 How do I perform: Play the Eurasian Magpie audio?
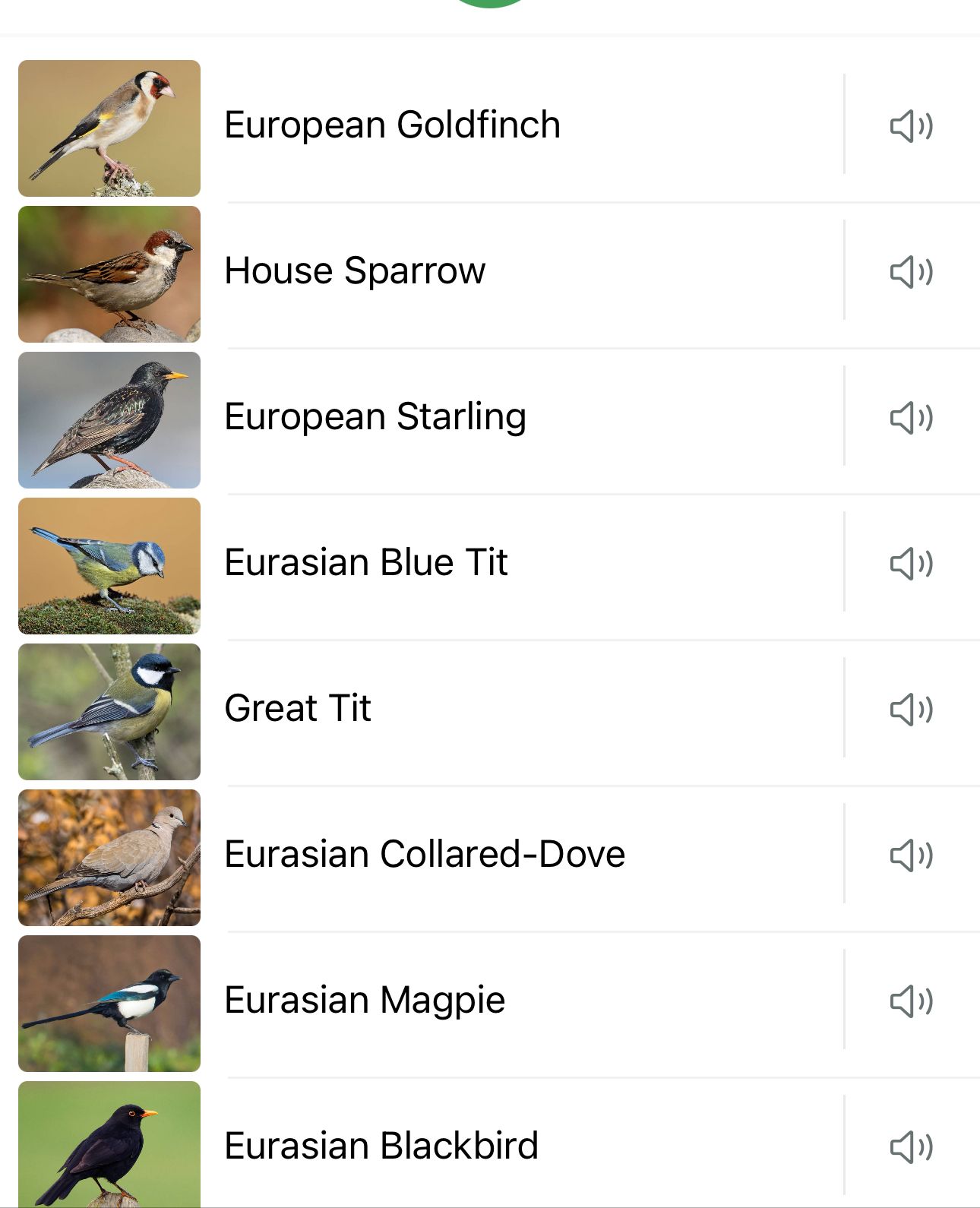(911, 1001)
